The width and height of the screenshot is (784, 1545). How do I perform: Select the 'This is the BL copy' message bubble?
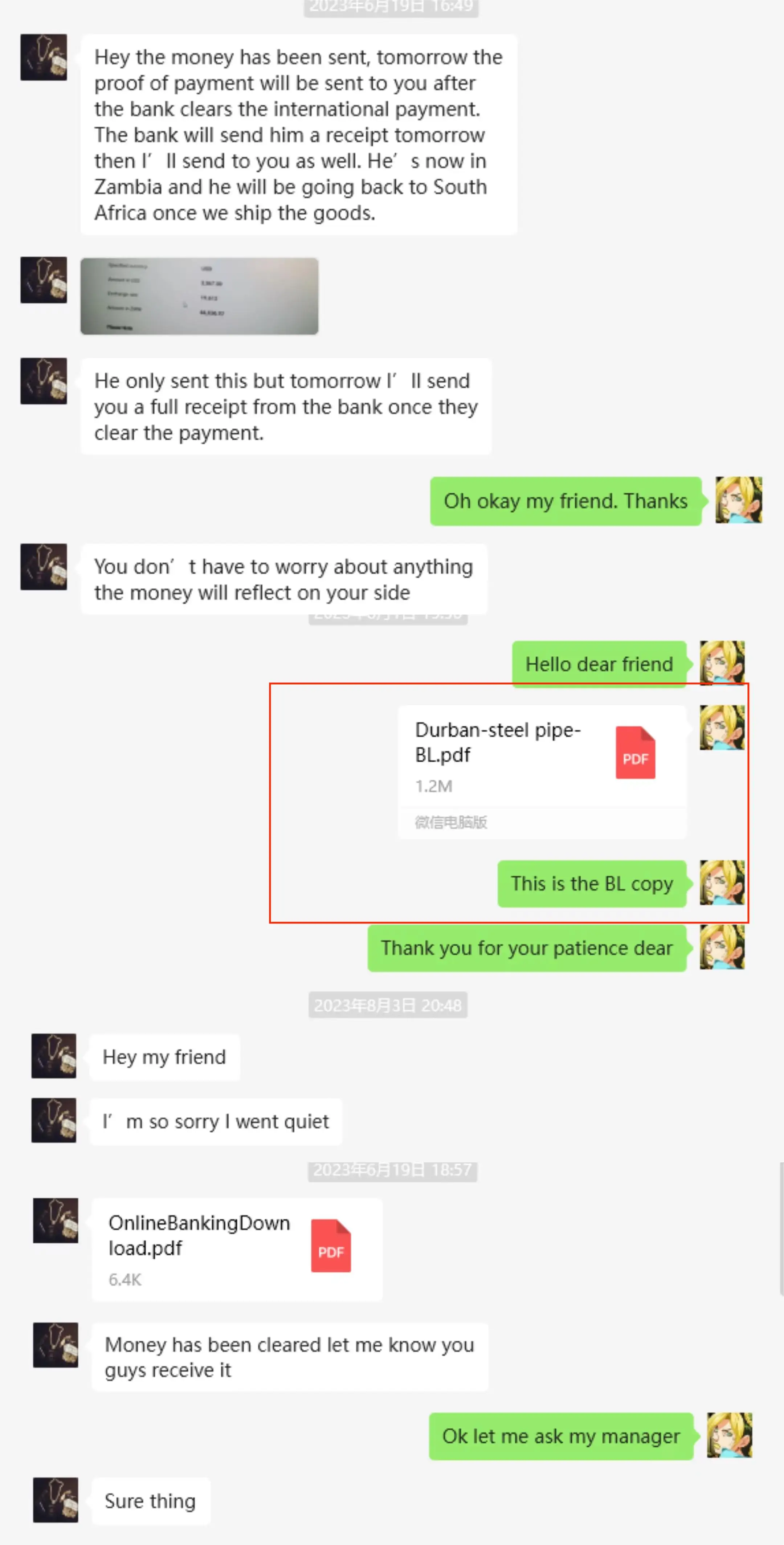[x=592, y=884]
